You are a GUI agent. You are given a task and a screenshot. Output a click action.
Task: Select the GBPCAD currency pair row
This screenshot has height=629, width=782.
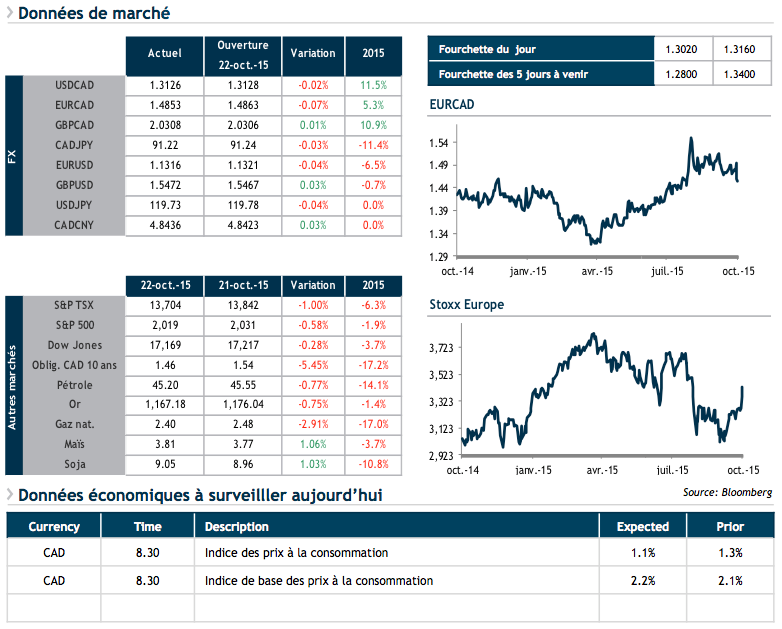click(x=75, y=125)
